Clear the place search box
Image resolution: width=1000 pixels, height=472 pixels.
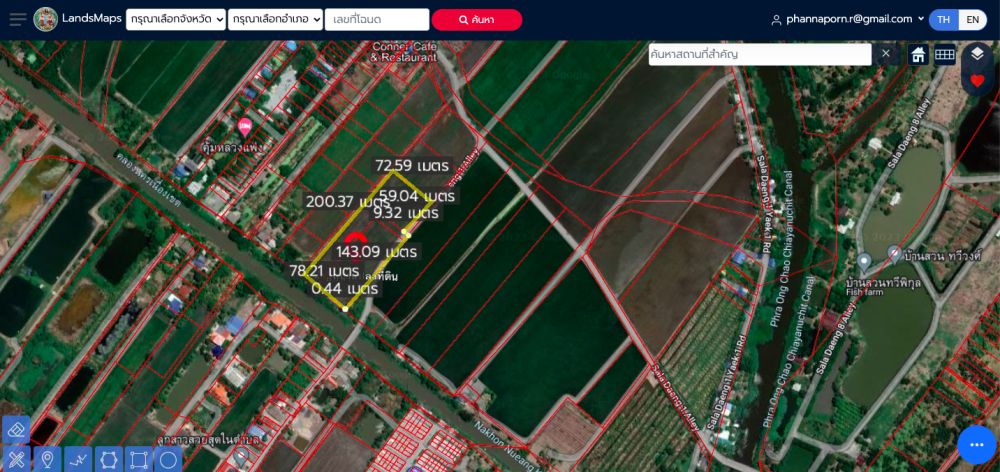pos(885,54)
